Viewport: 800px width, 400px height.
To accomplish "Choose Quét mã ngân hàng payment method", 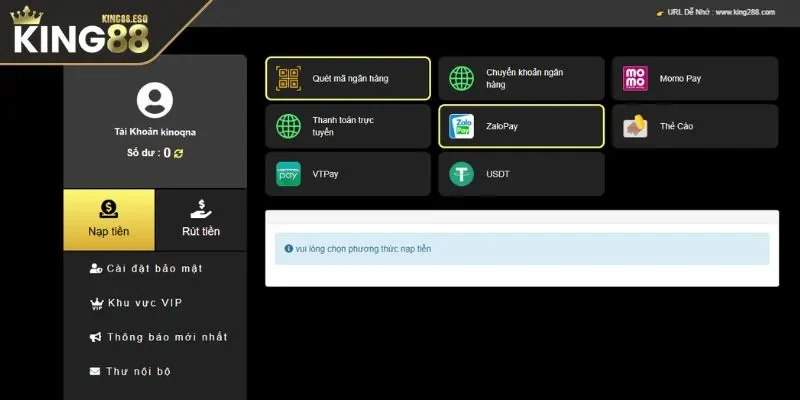I will click(348, 79).
